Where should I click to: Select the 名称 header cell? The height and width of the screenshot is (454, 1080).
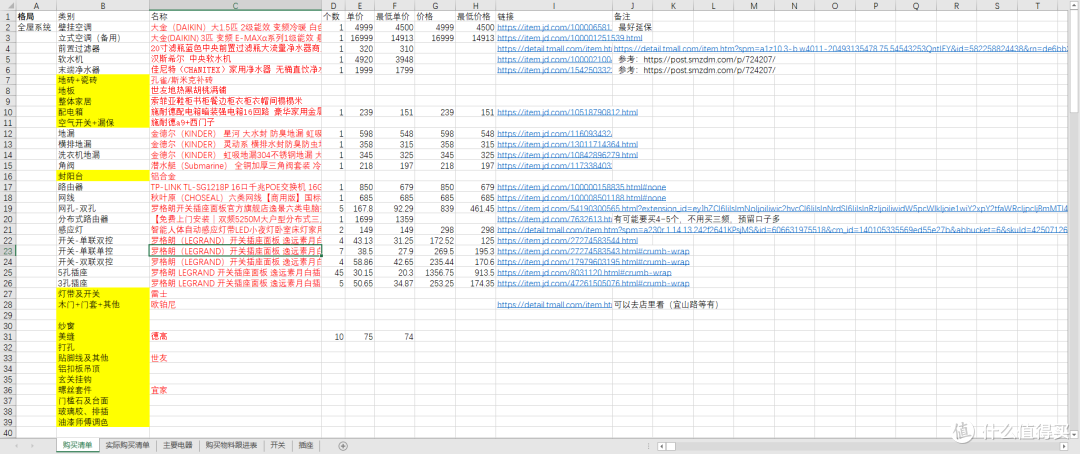point(236,16)
